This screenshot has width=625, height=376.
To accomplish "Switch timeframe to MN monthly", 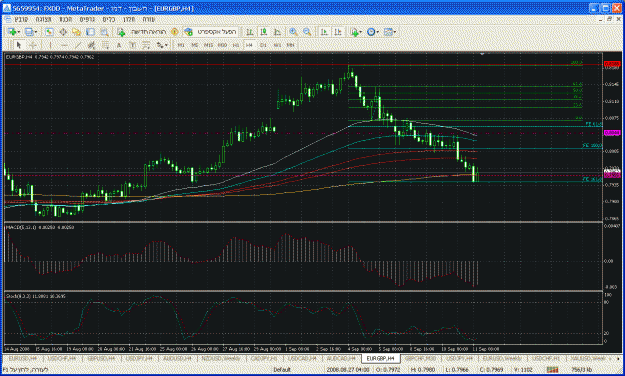I will coord(291,45).
